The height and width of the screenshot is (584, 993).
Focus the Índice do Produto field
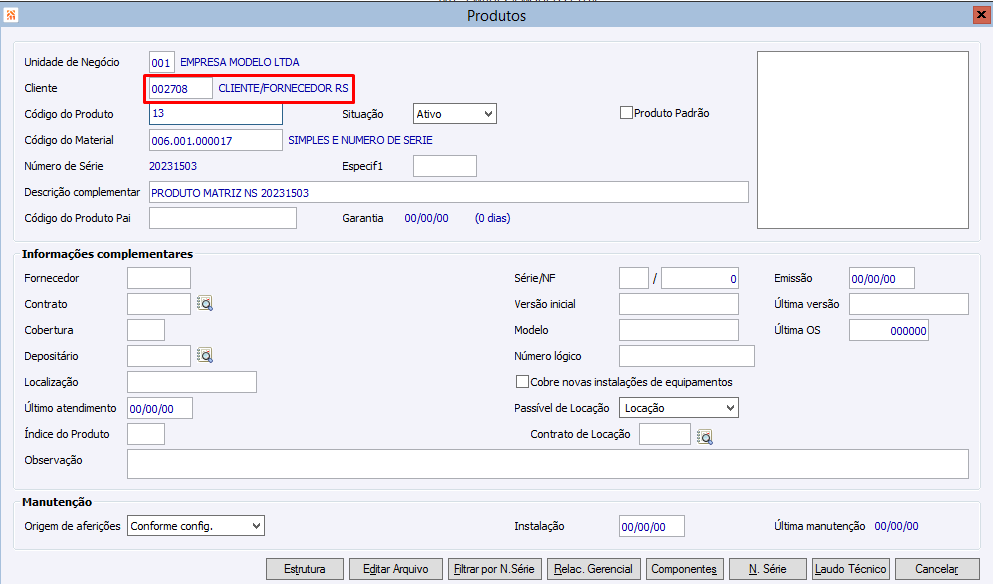(x=146, y=434)
